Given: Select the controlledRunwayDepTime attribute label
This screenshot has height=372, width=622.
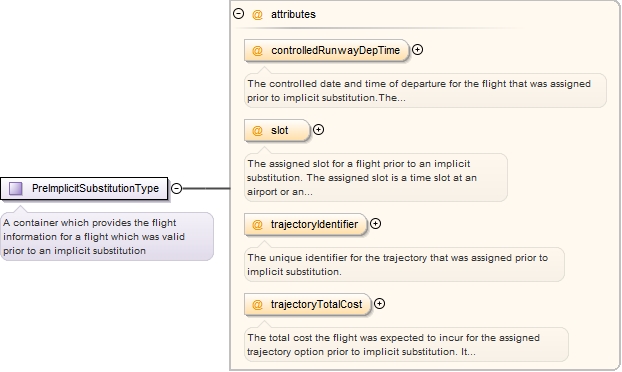Looking at the screenshot, I should pyautogui.click(x=336, y=50).
